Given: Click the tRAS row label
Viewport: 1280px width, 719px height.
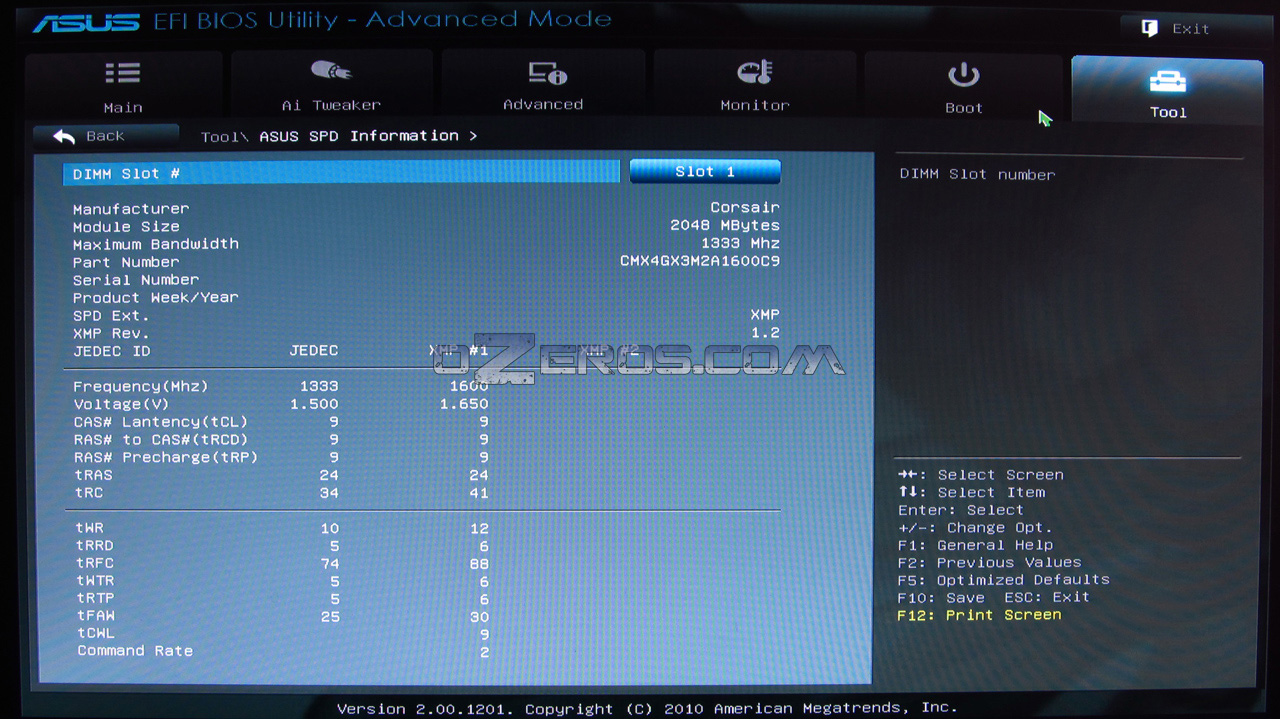Looking at the screenshot, I should pos(93,476).
